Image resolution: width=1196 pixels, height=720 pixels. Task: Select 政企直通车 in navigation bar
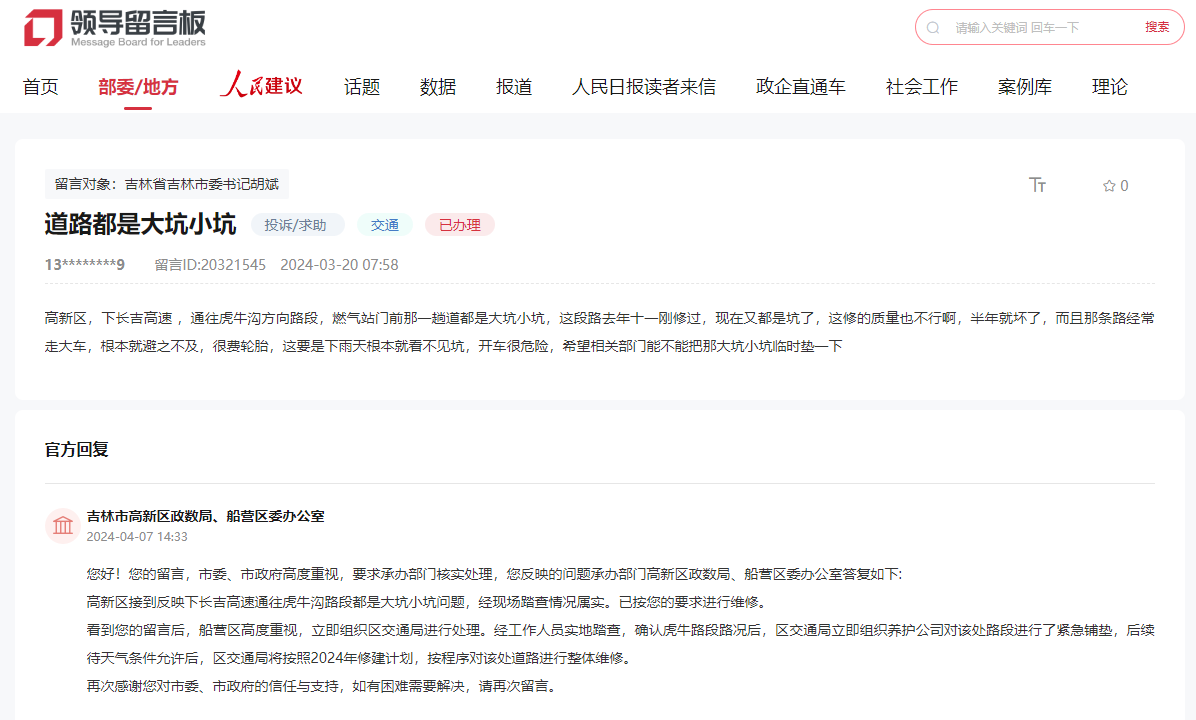[x=800, y=87]
